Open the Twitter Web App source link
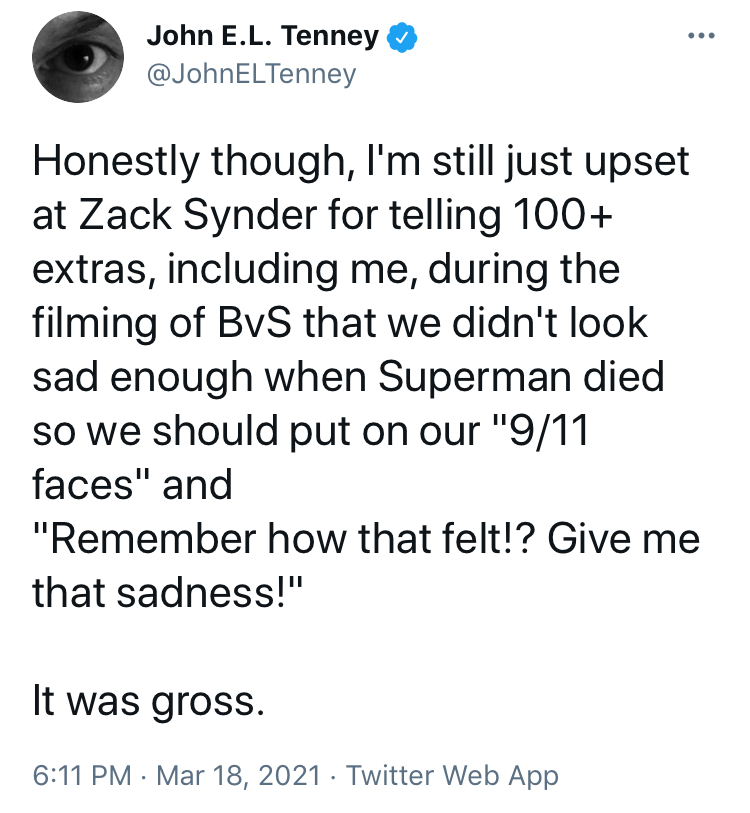This screenshot has height=813, width=750. [452, 776]
